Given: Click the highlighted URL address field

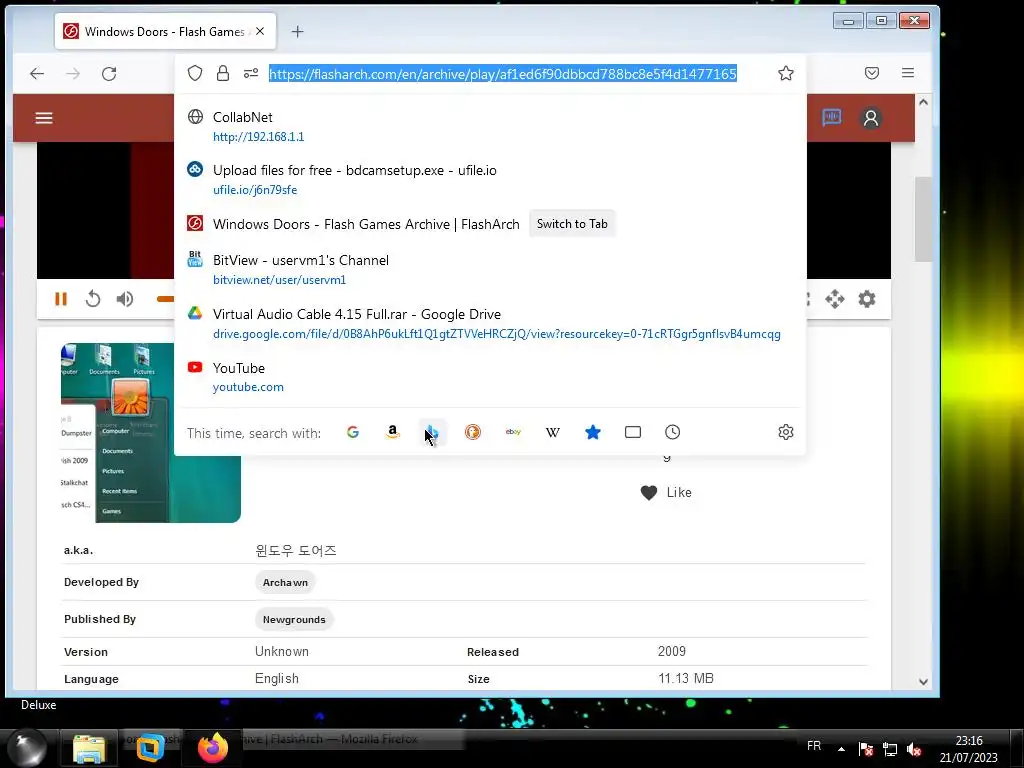Looking at the screenshot, I should (503, 74).
